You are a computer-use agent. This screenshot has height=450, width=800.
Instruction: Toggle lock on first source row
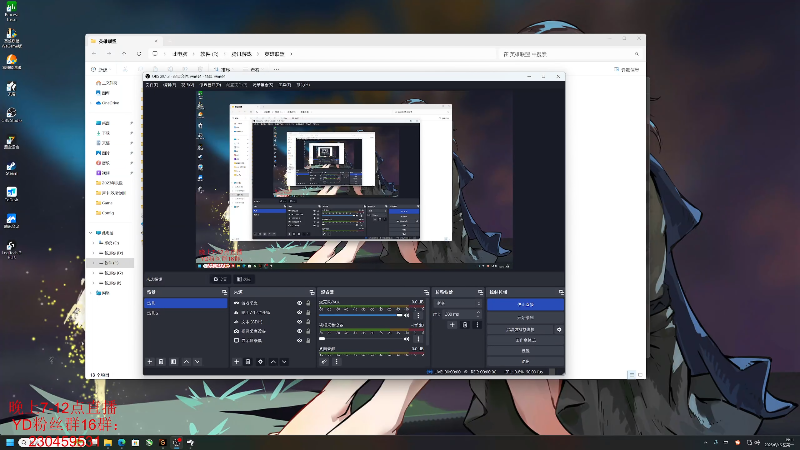(x=308, y=303)
